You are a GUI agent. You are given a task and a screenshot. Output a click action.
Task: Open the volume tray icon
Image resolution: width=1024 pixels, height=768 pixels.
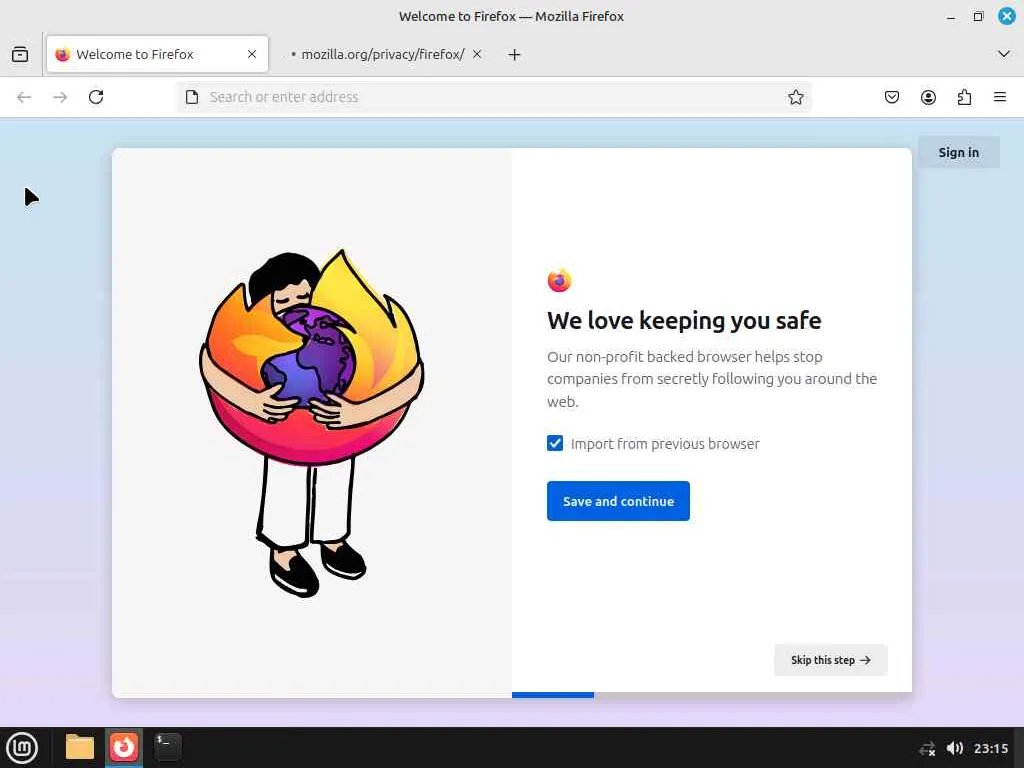tap(954, 748)
